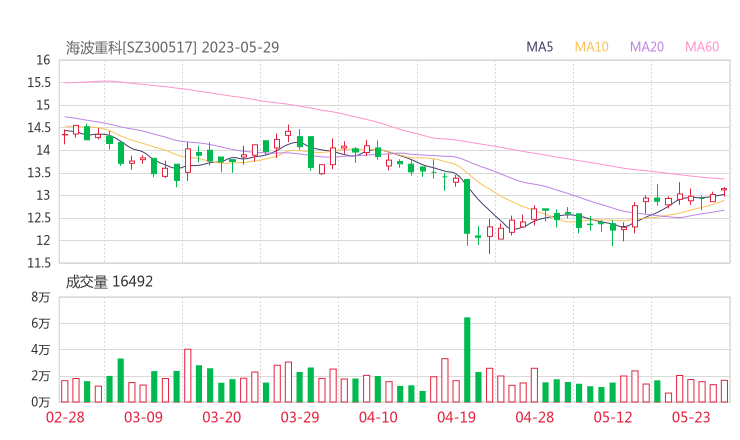Click the 05-12 date axis label
The width and height of the screenshot is (740, 440).
point(613,417)
